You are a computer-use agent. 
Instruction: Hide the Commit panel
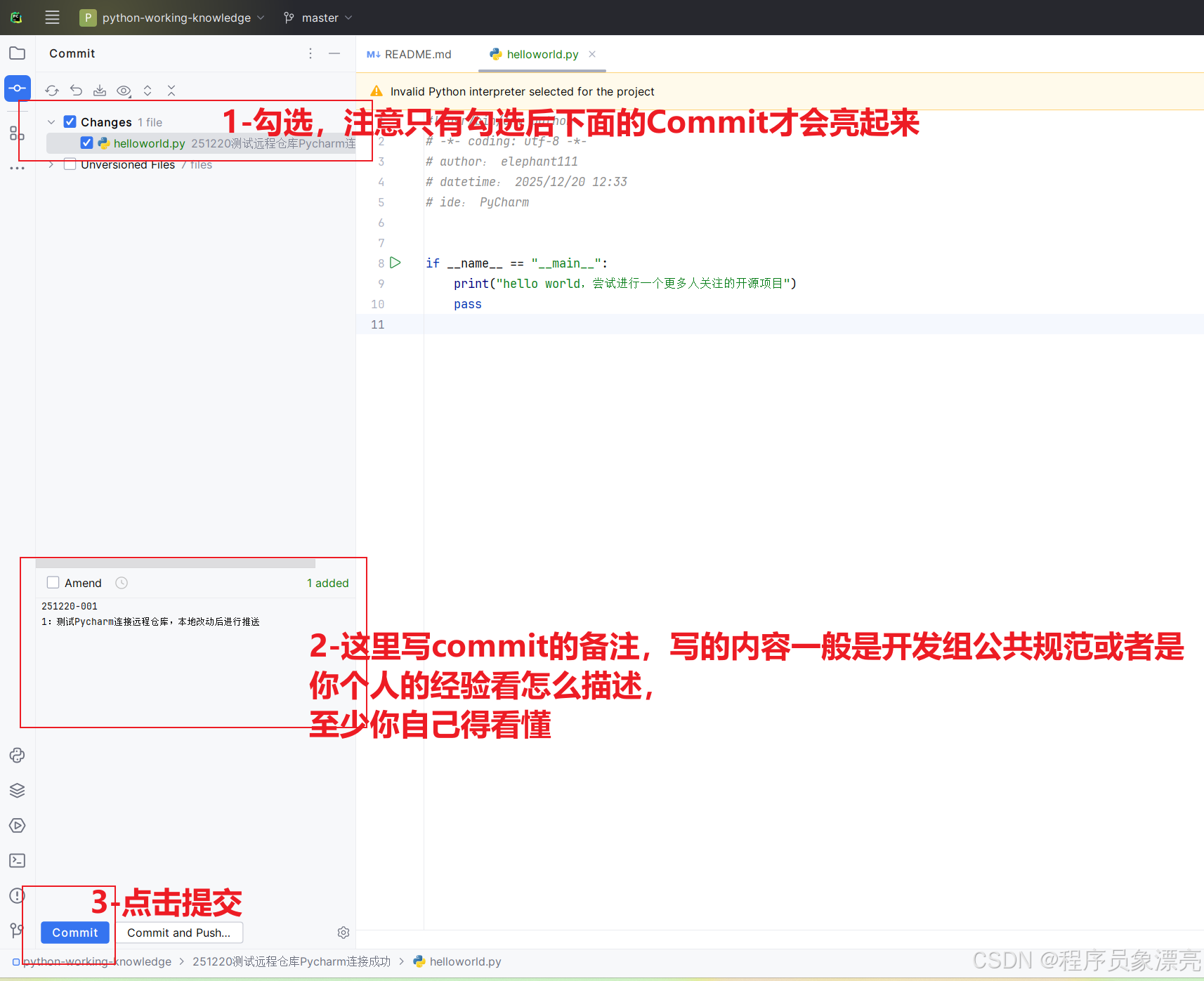[334, 53]
